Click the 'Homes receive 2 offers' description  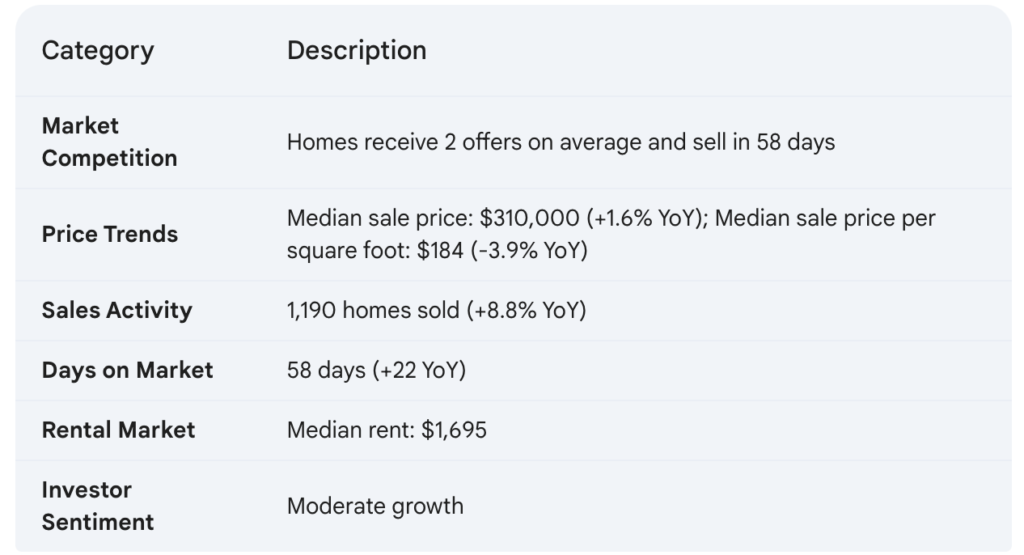tap(561, 142)
